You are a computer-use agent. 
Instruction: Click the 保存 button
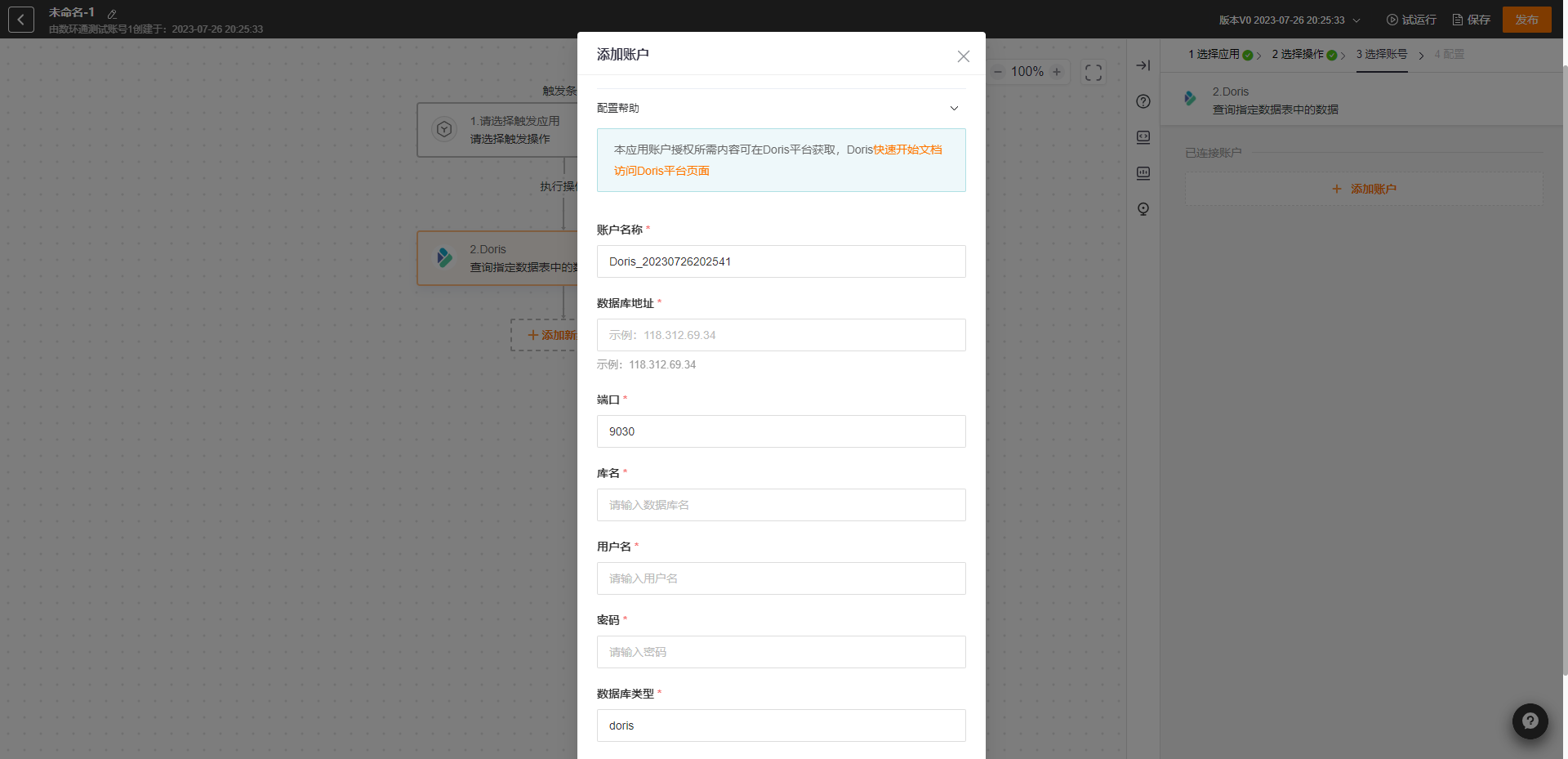click(x=1471, y=20)
